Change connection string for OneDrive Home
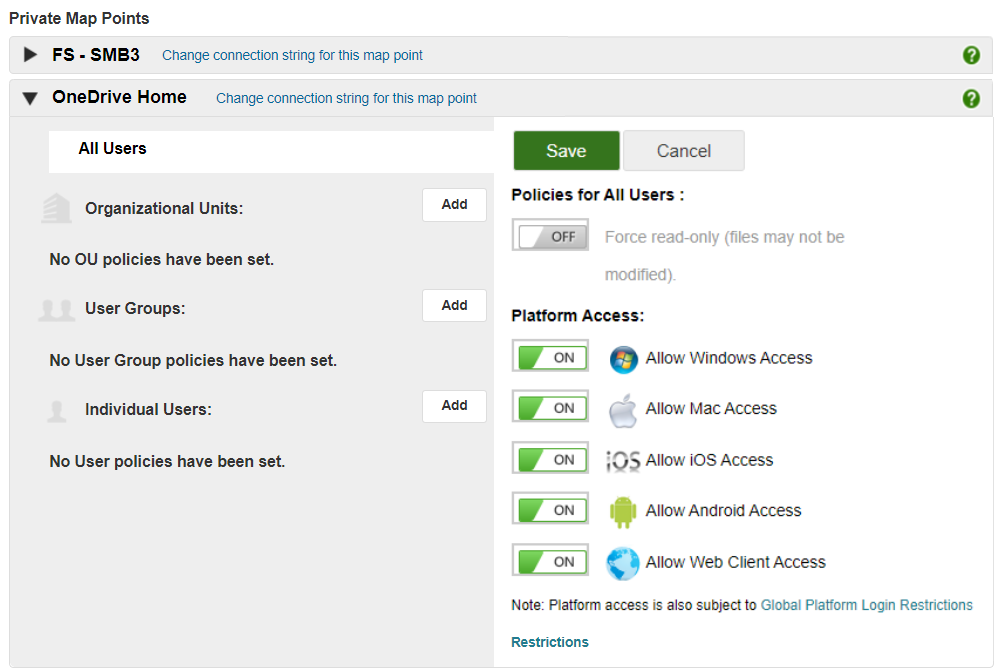The height and width of the screenshot is (671, 995). 346,98
